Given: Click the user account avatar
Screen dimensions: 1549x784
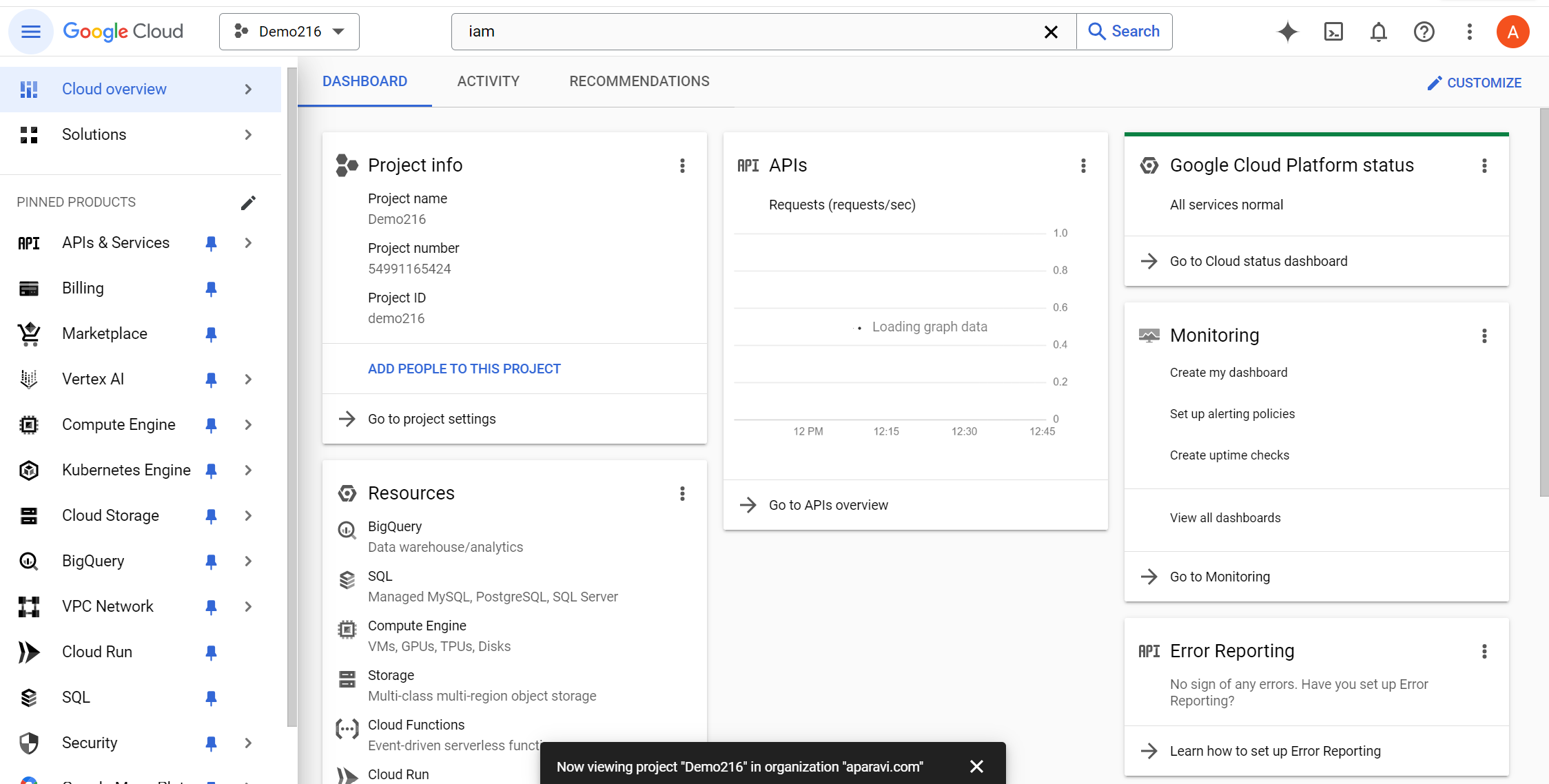Looking at the screenshot, I should (x=1512, y=32).
